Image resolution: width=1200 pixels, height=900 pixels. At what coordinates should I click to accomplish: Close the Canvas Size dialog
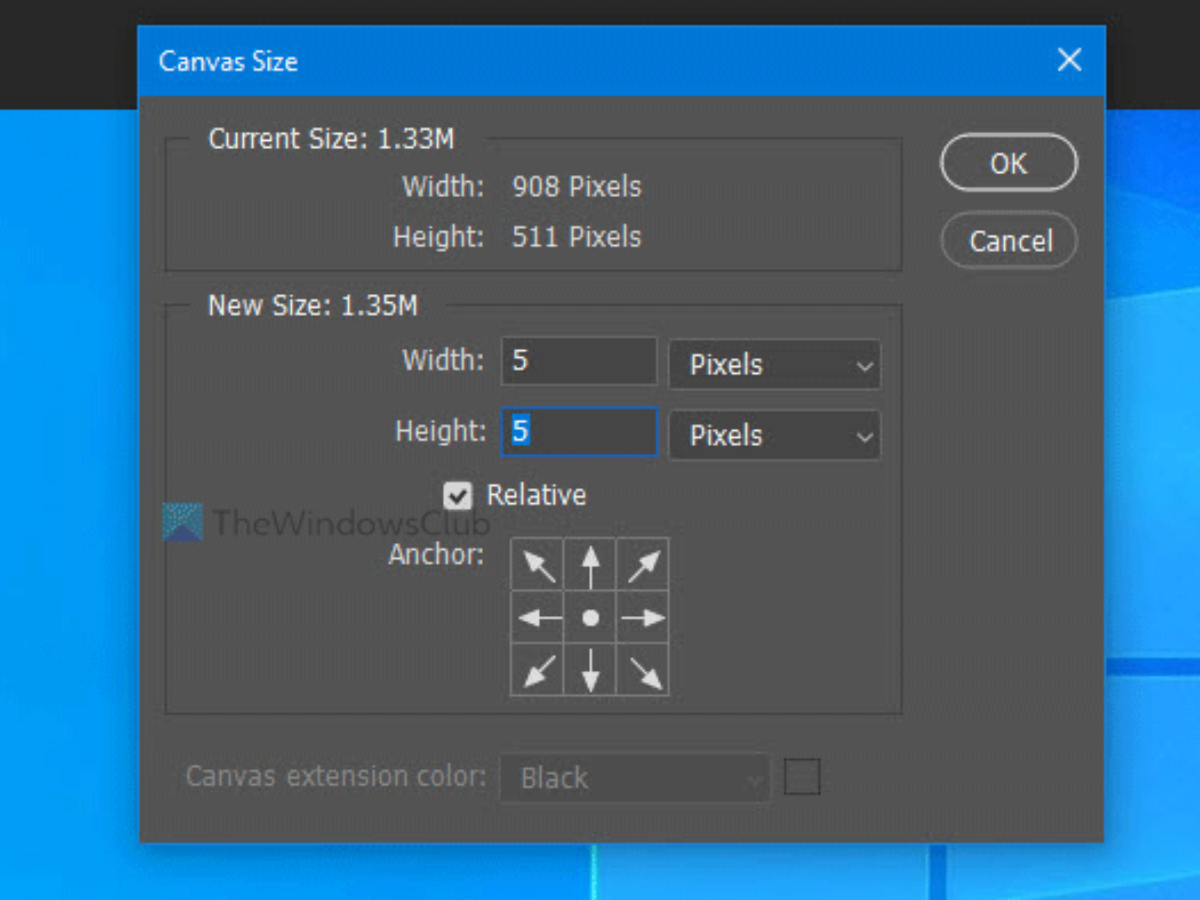[x=1069, y=60]
